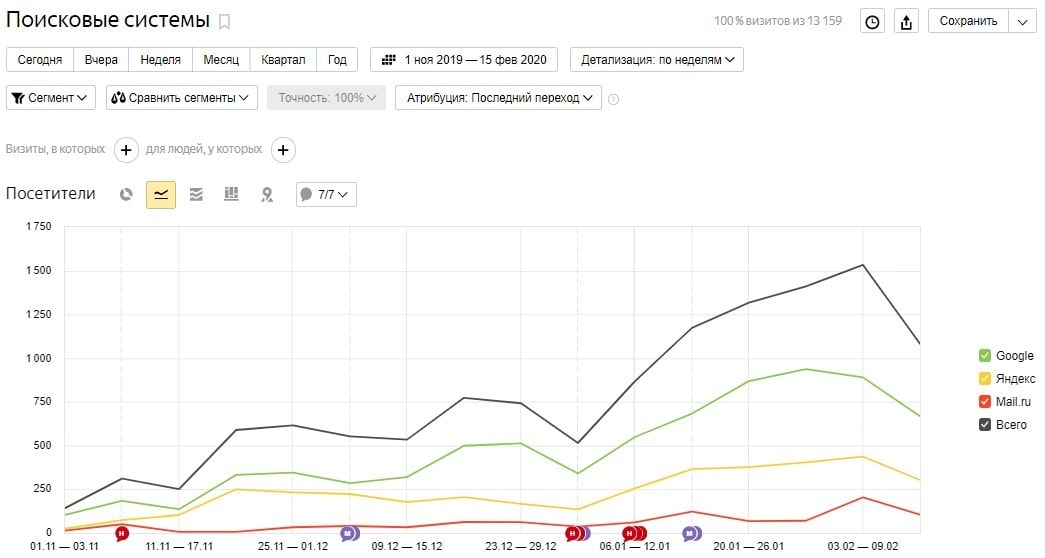Select the line chart view
1045x558 pixels.
pyautogui.click(x=161, y=195)
